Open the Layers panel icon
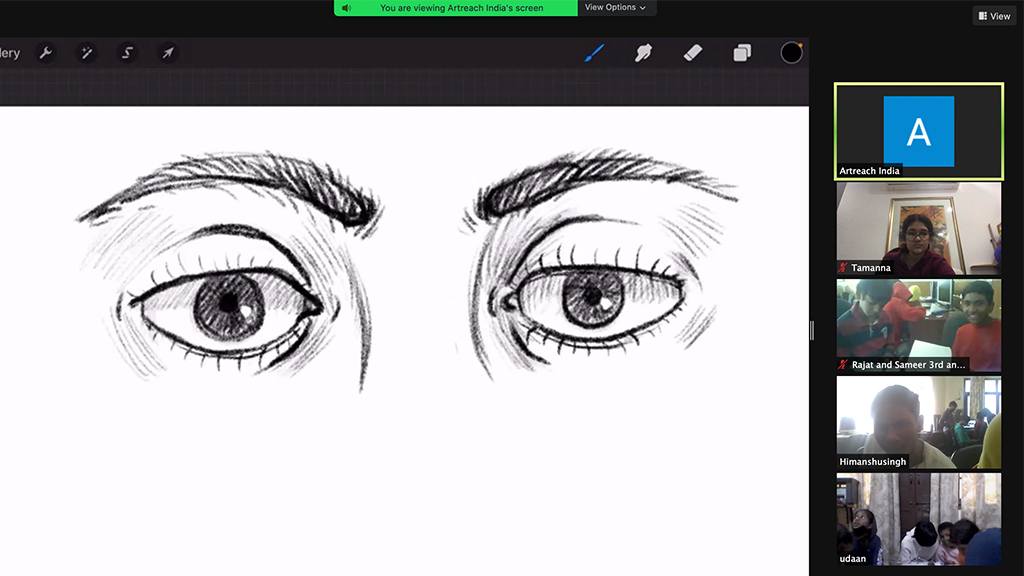Viewport: 1024px width, 576px height. 742,53
